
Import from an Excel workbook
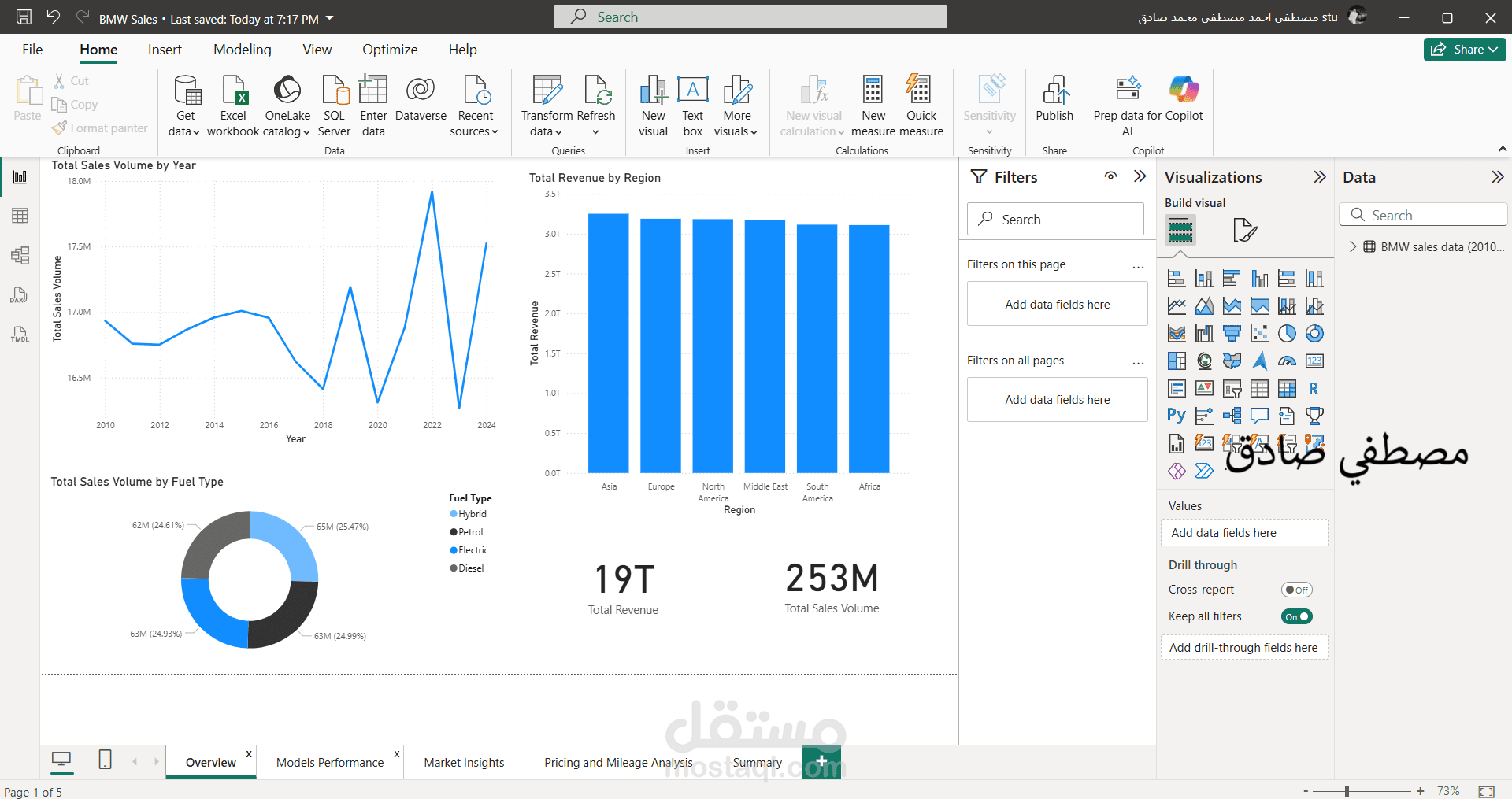click(233, 106)
